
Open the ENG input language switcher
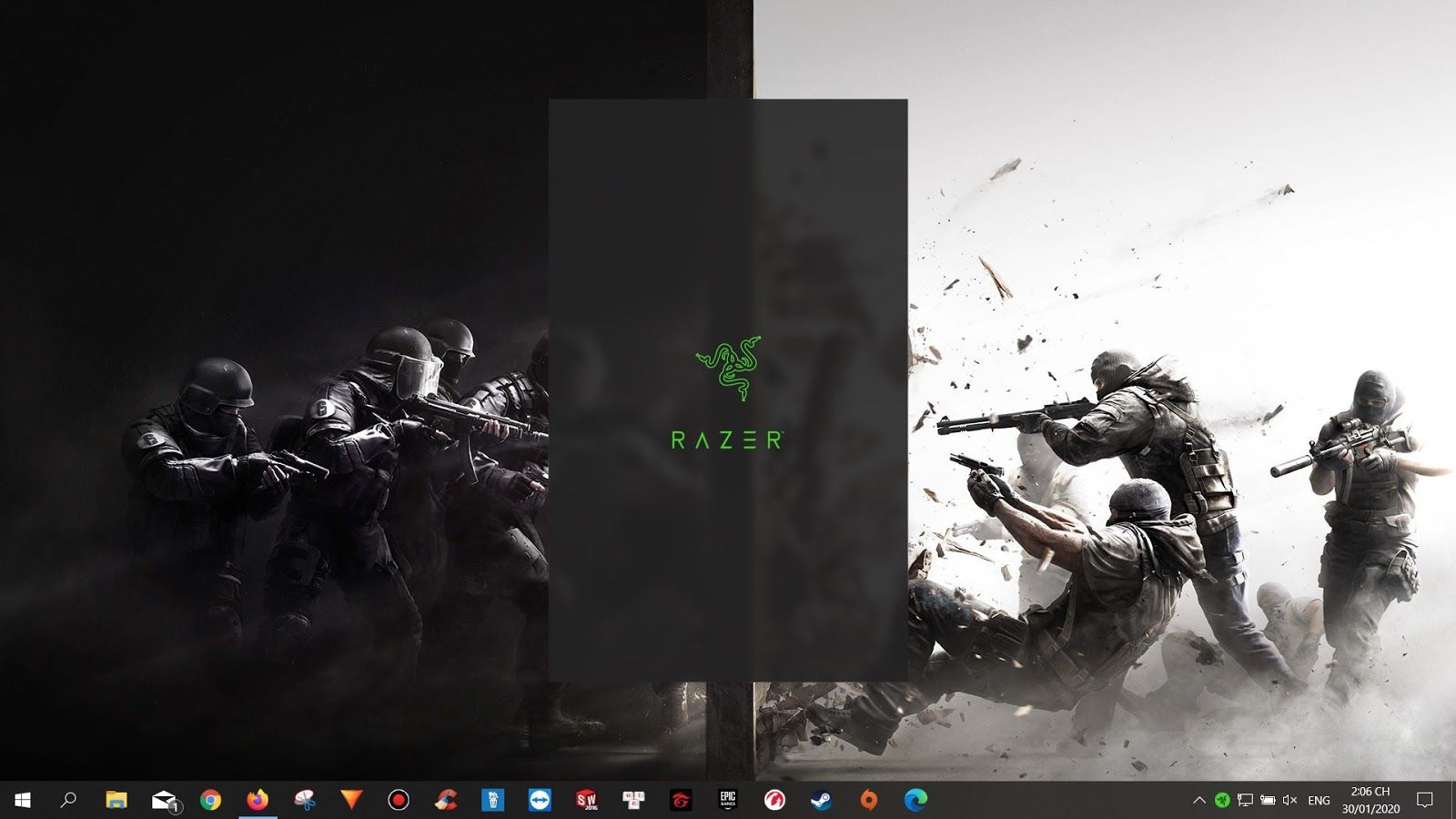(x=1318, y=802)
